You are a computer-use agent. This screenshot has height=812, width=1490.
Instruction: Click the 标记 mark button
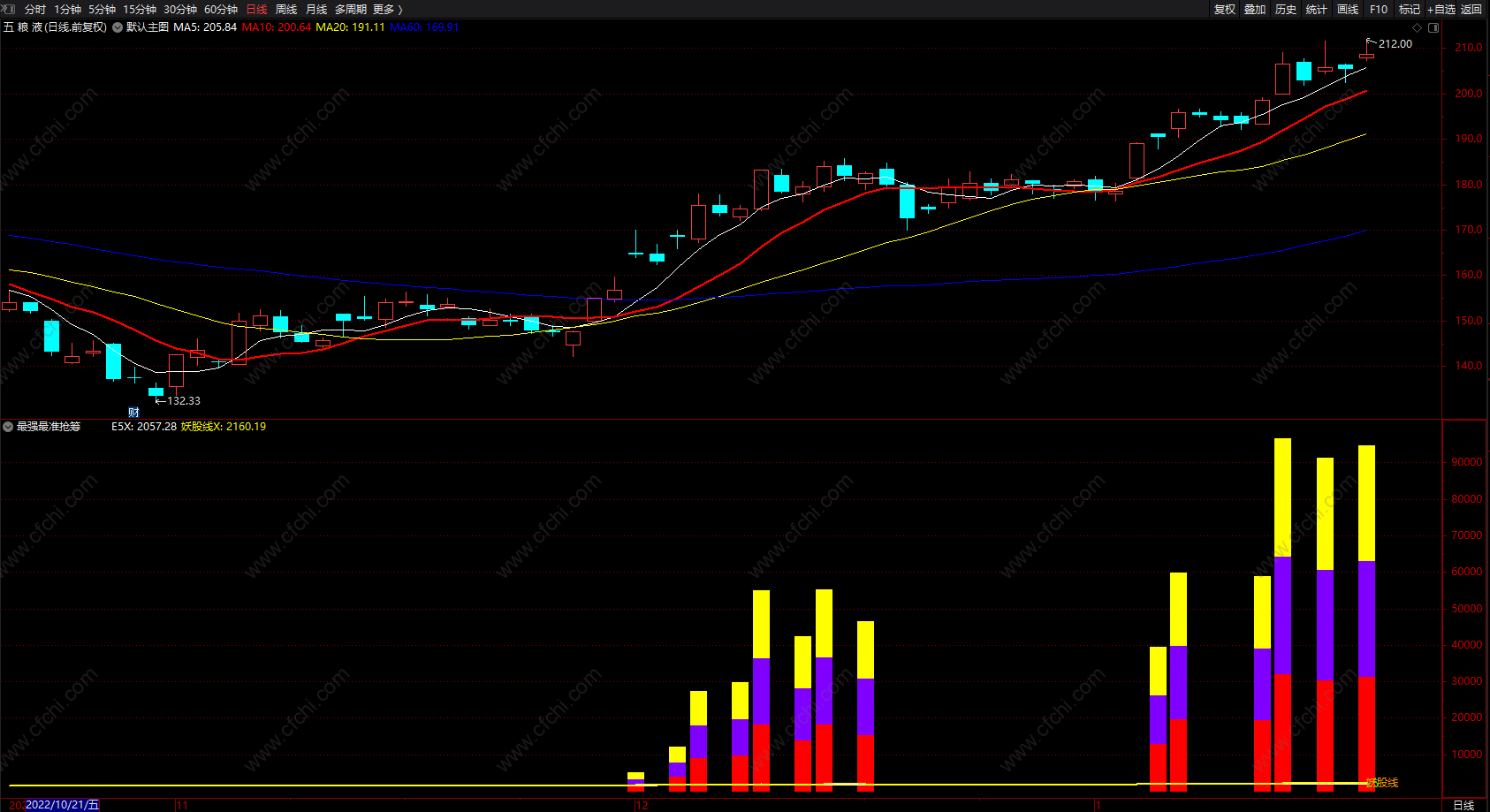pyautogui.click(x=1410, y=9)
